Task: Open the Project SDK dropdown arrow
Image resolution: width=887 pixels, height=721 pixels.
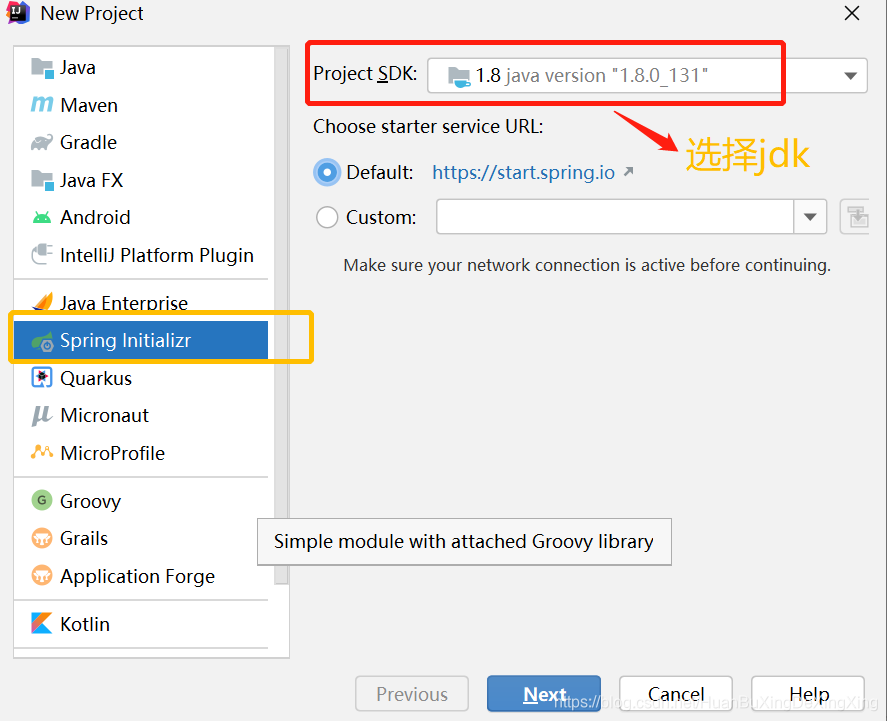Action: pyautogui.click(x=850, y=76)
